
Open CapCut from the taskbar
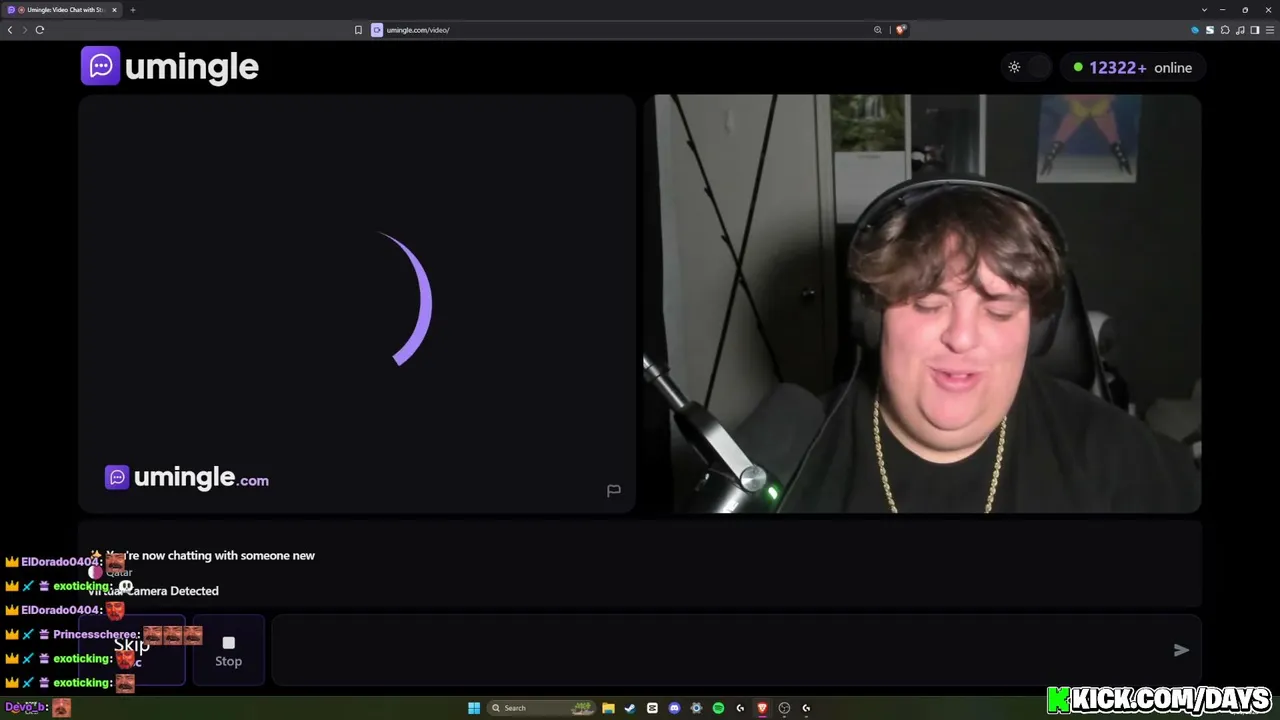click(x=652, y=708)
